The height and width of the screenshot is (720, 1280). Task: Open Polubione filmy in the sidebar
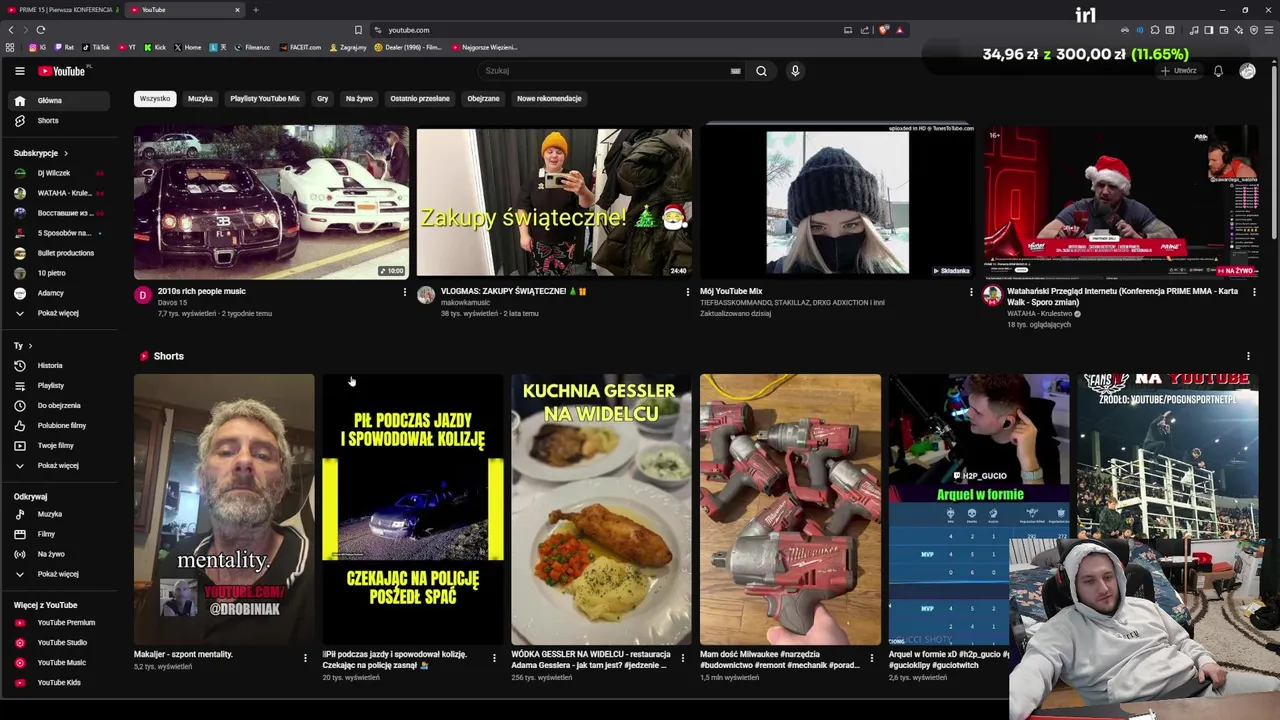(59, 425)
